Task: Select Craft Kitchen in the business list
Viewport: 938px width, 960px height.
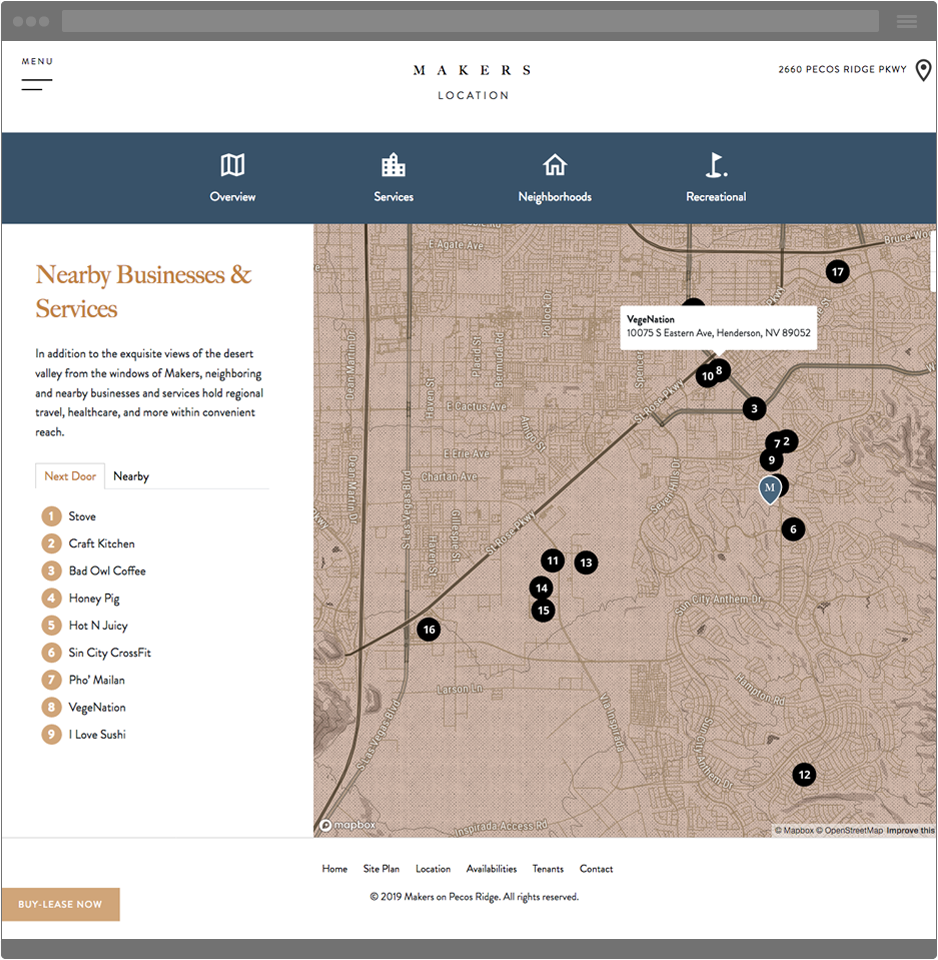Action: click(x=102, y=544)
